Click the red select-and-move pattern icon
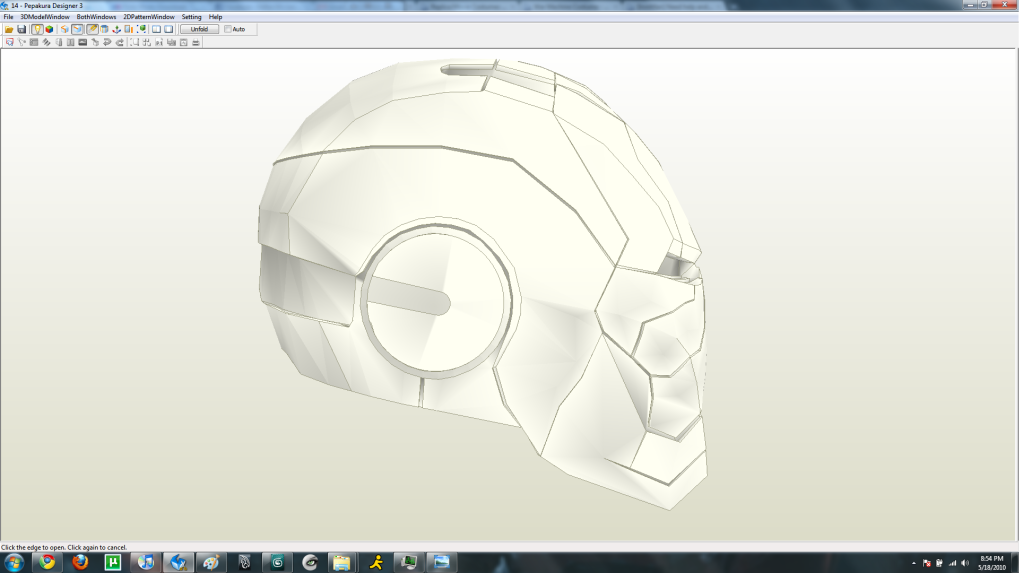Screen dimensions: 1023x573 pos(9,42)
